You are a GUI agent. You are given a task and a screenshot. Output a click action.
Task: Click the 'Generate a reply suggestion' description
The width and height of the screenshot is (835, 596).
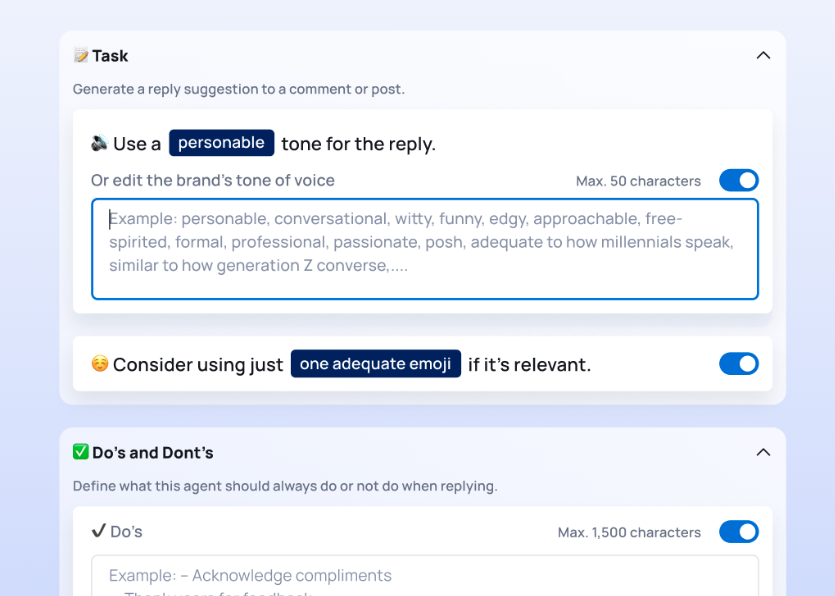click(239, 89)
